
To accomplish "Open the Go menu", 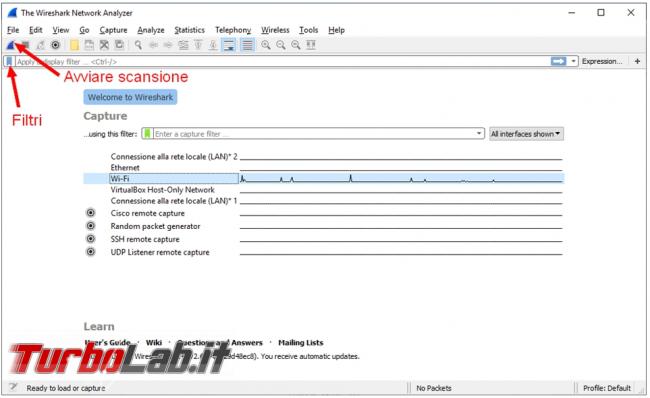I will tap(84, 30).
